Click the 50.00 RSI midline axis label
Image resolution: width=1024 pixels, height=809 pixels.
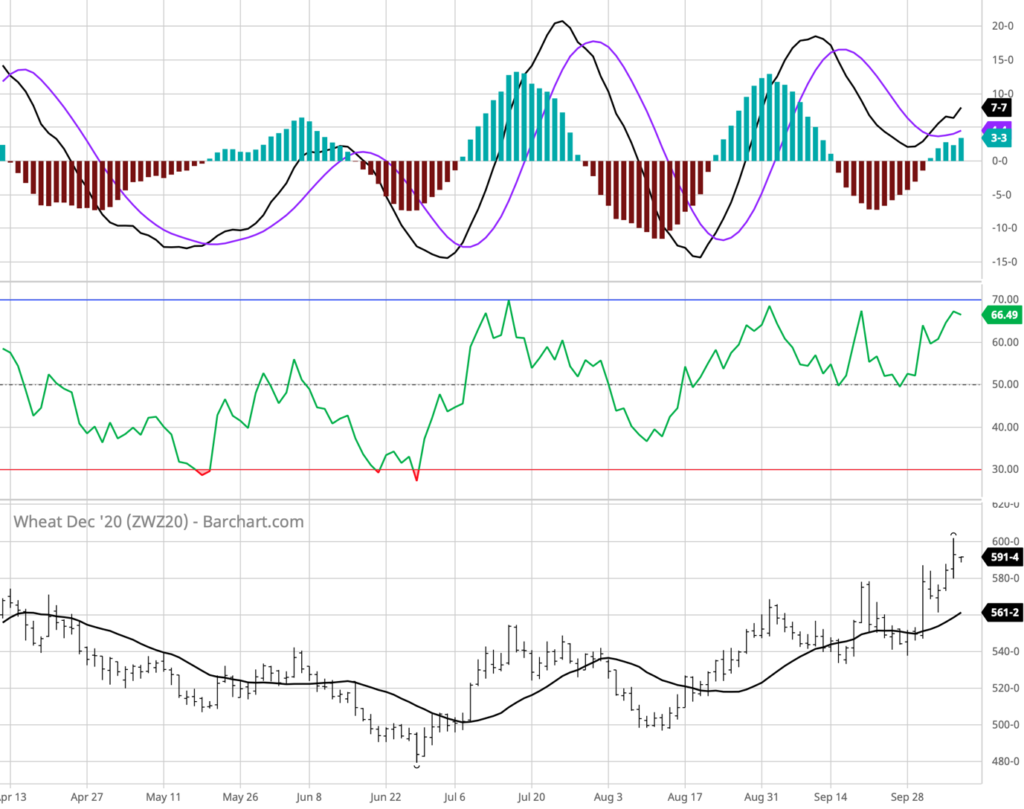[x=1002, y=385]
